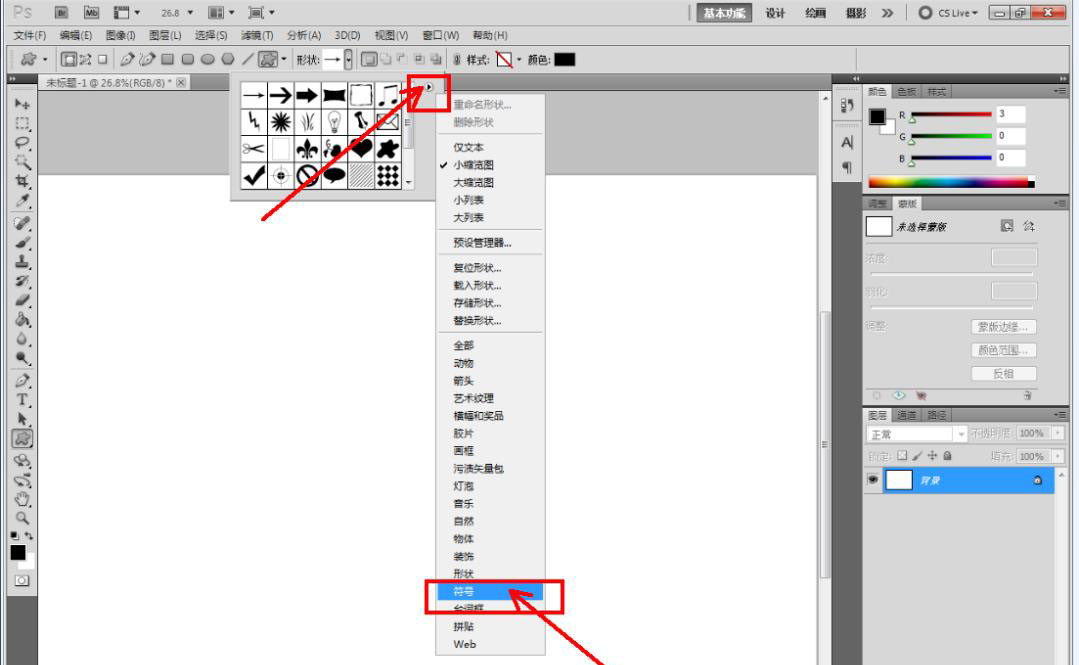The image size is (1079, 665).
Task: Select the Move tool
Action: [x=22, y=104]
